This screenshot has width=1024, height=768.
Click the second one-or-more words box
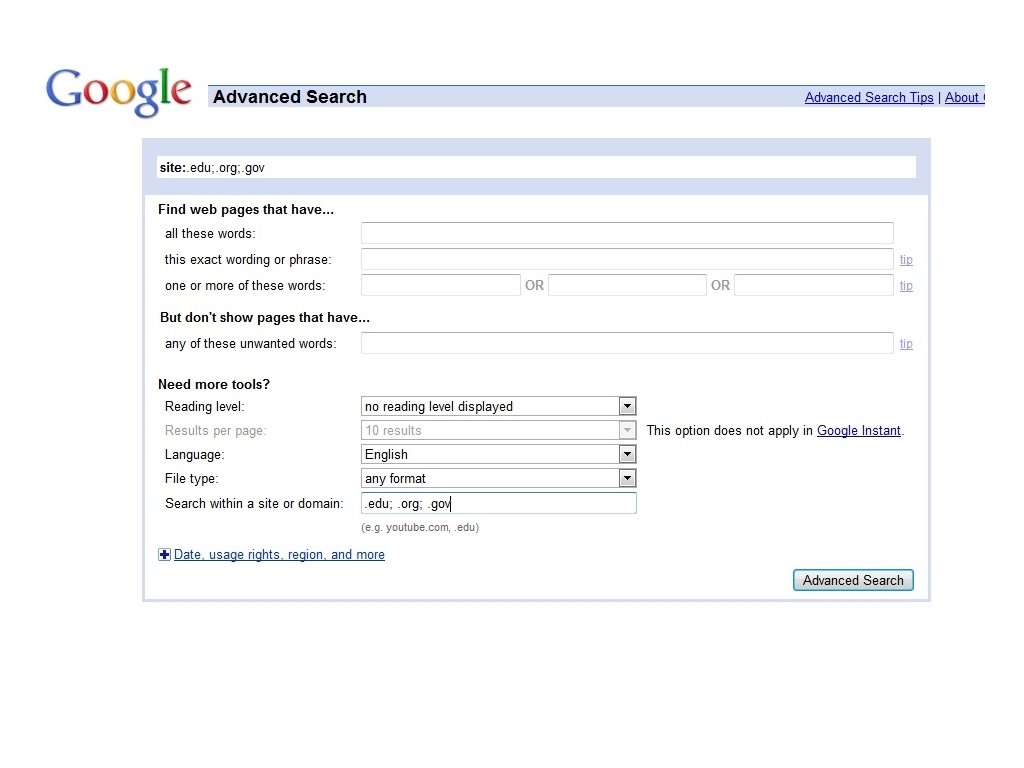[627, 285]
